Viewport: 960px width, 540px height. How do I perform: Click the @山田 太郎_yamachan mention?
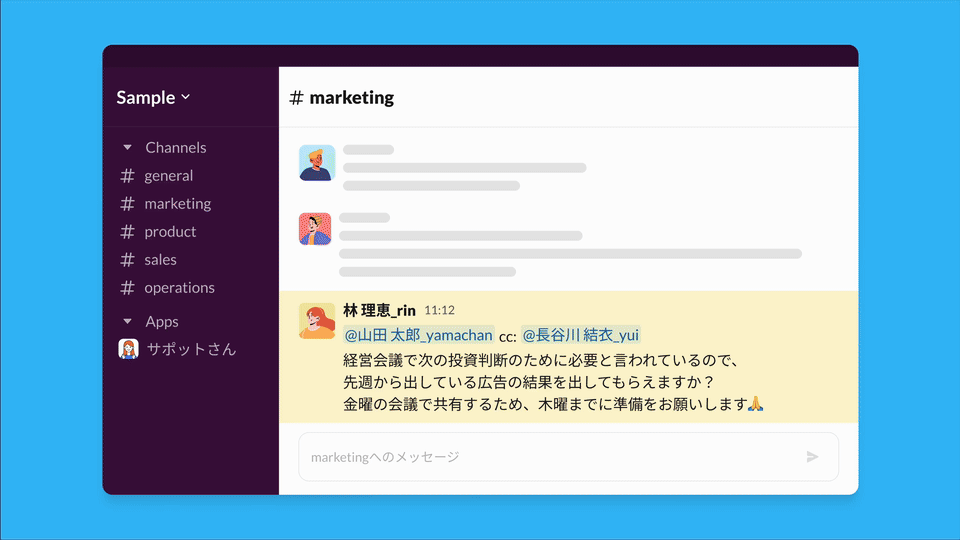click(x=418, y=335)
